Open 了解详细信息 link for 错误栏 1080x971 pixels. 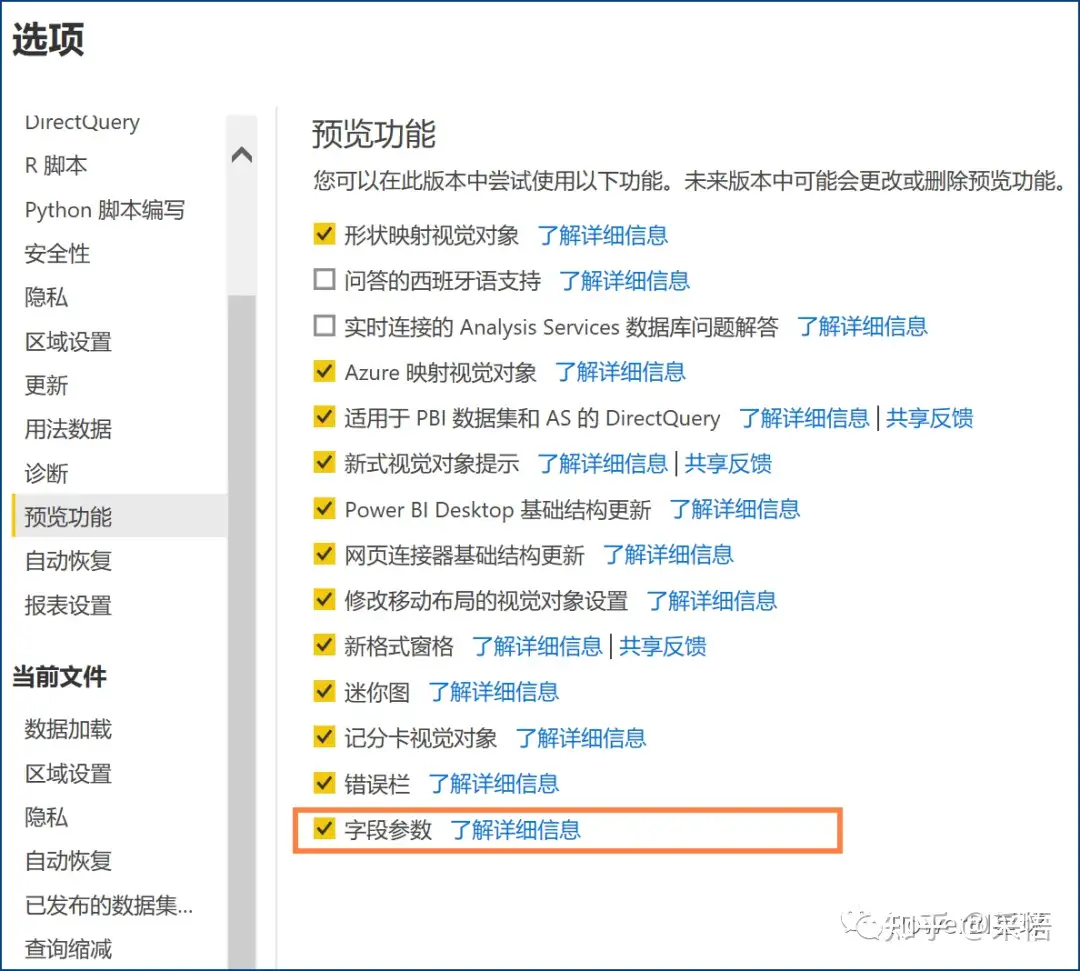pyautogui.click(x=494, y=784)
